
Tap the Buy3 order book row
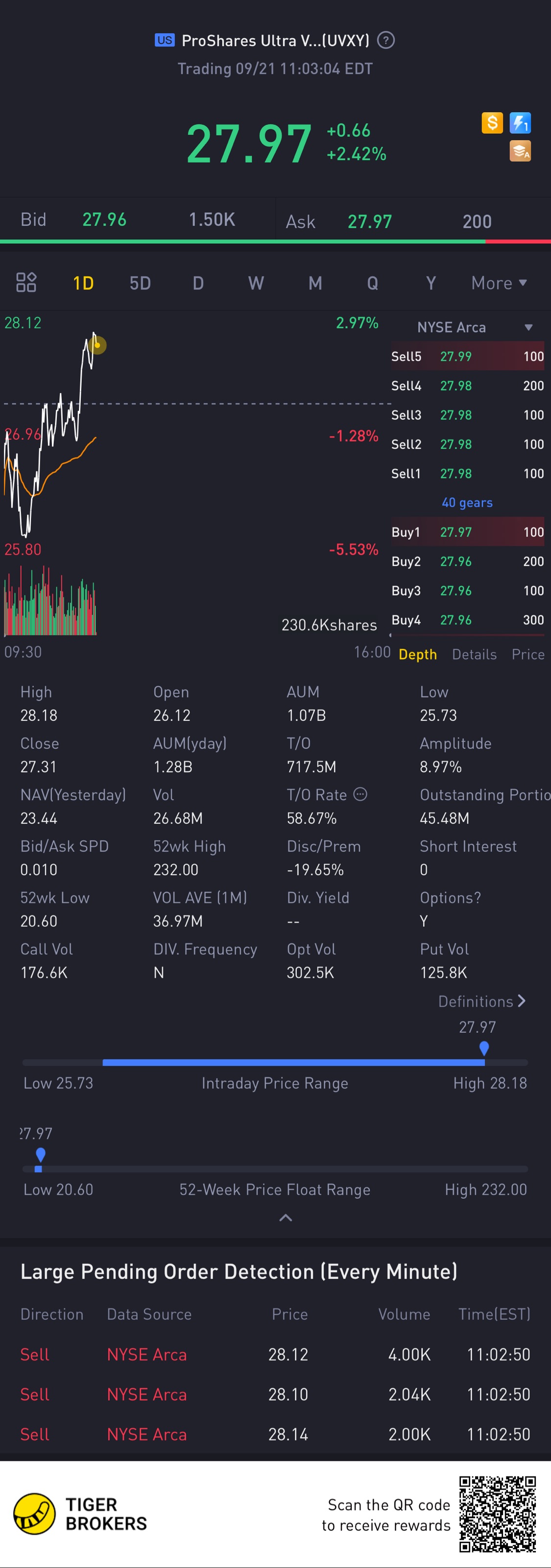pyautogui.click(x=468, y=591)
